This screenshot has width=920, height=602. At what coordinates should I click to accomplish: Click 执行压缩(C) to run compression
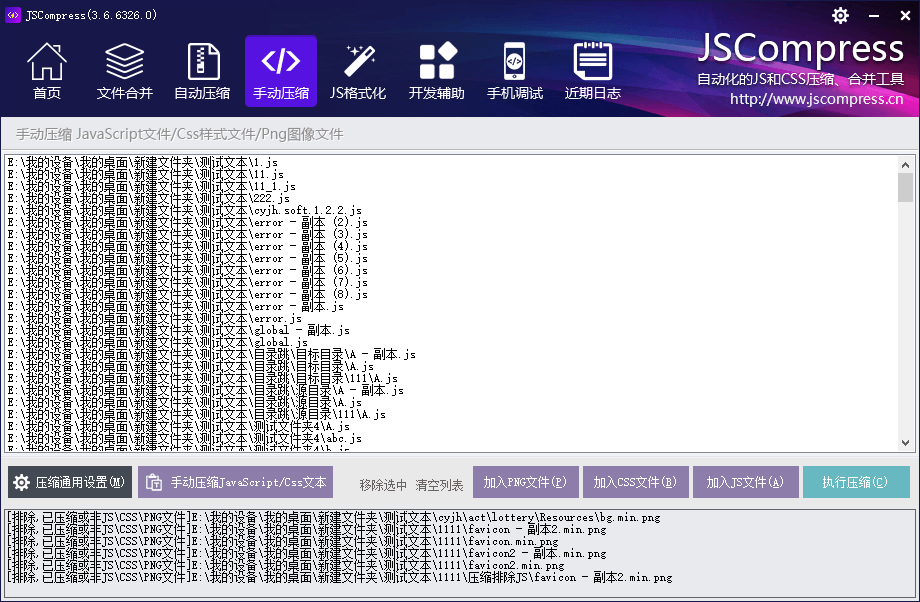point(856,482)
